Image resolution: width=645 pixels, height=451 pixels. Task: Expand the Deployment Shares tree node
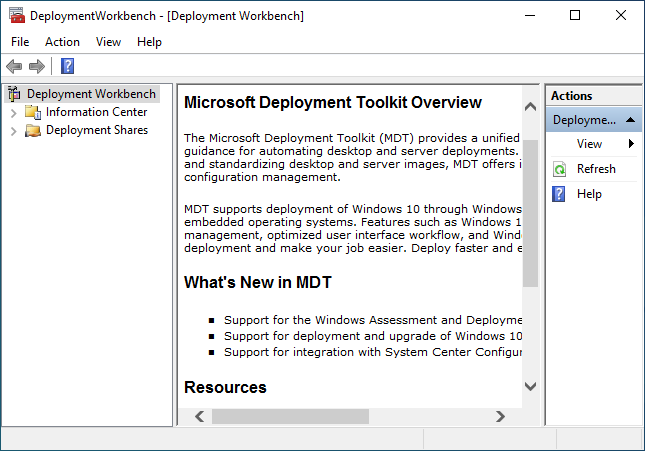click(x=14, y=131)
